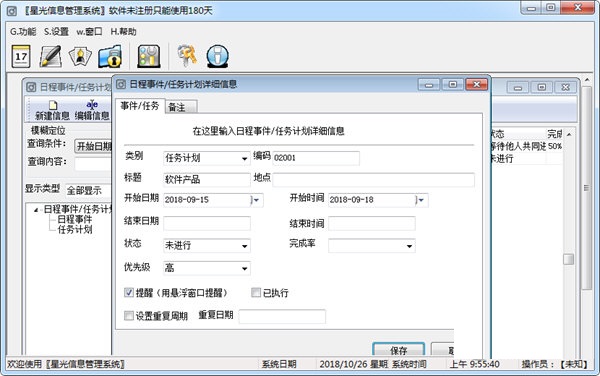
Task: Toggle the 提醒（用悬浮窗口提醒） checkbox
Action: pyautogui.click(x=129, y=293)
